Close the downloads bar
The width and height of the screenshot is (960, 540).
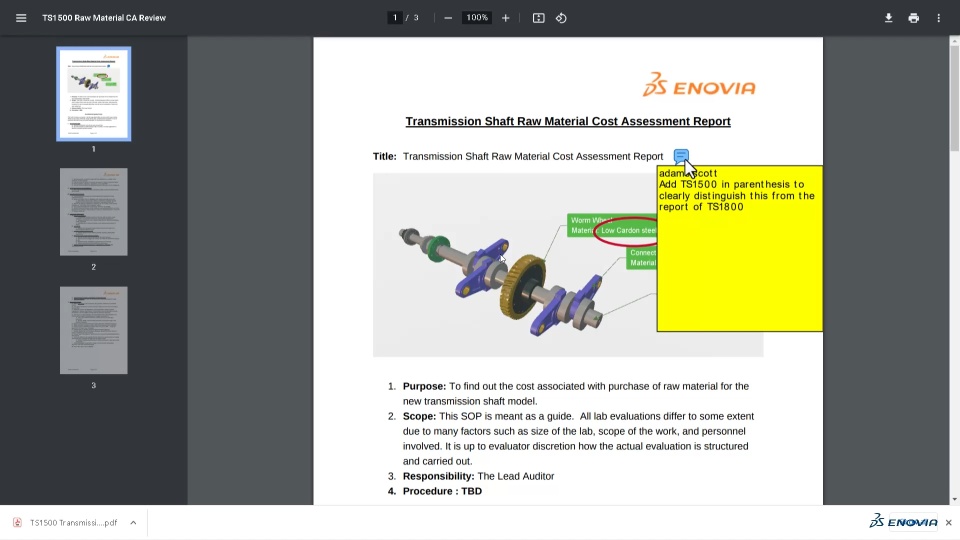pyautogui.click(x=948, y=522)
